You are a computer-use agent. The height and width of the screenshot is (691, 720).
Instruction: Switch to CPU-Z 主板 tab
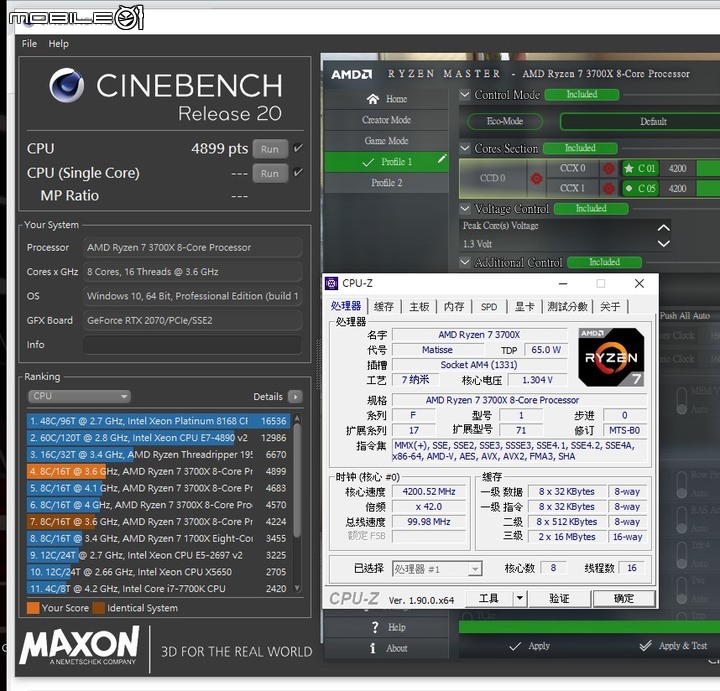click(x=419, y=307)
